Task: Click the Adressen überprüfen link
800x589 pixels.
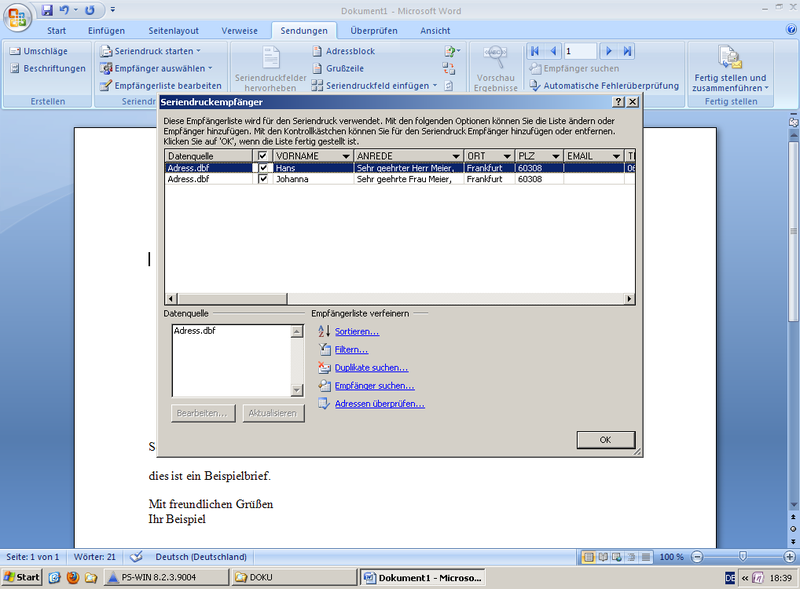Action: tap(380, 404)
